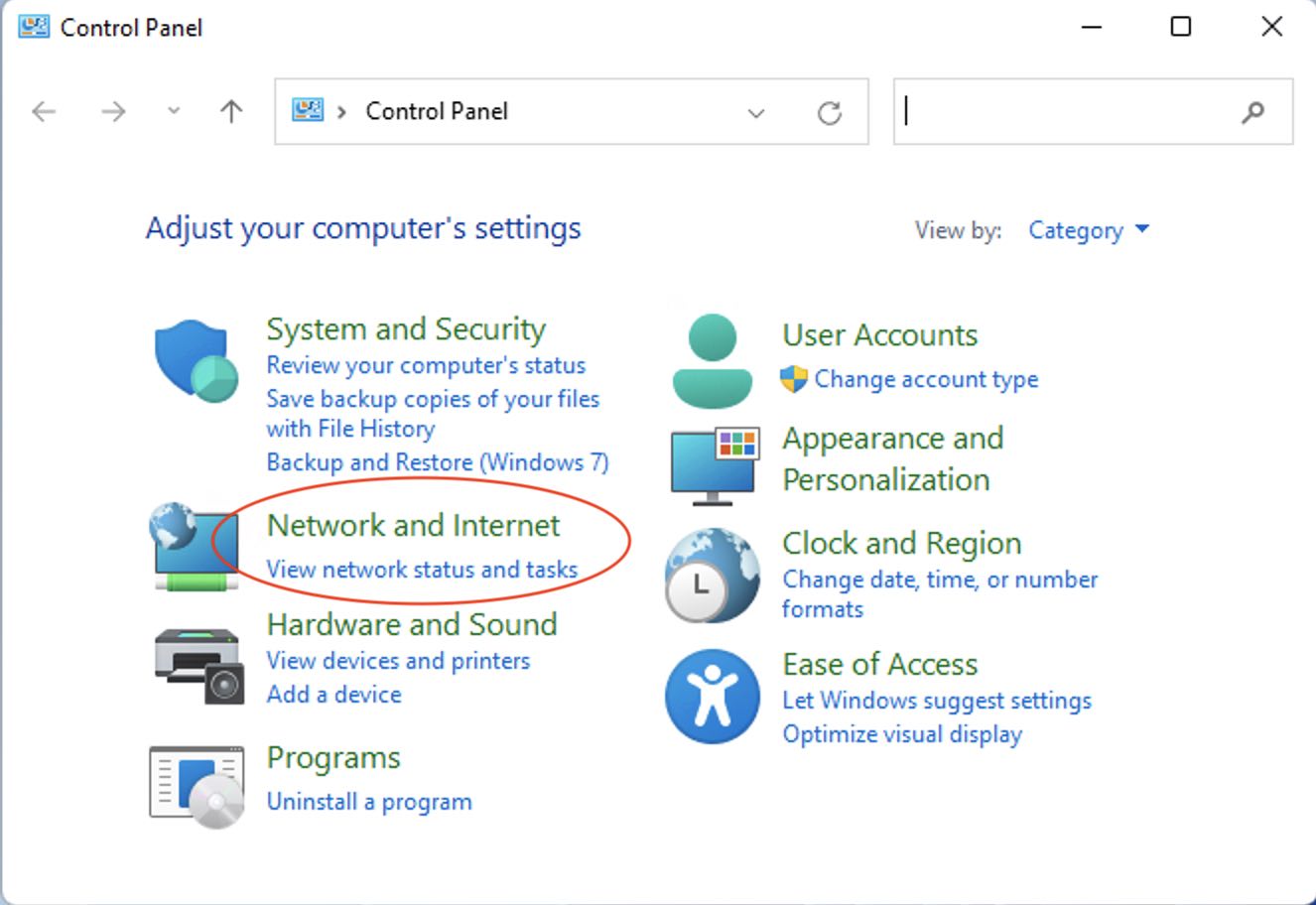Open Clock and Region heading

[x=901, y=544]
